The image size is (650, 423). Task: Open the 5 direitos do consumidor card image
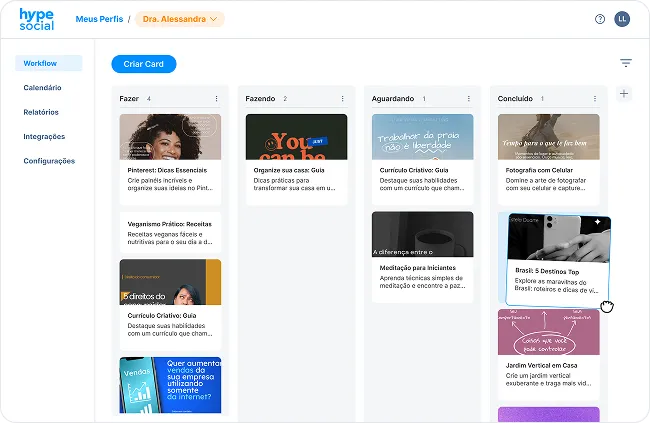click(x=170, y=282)
